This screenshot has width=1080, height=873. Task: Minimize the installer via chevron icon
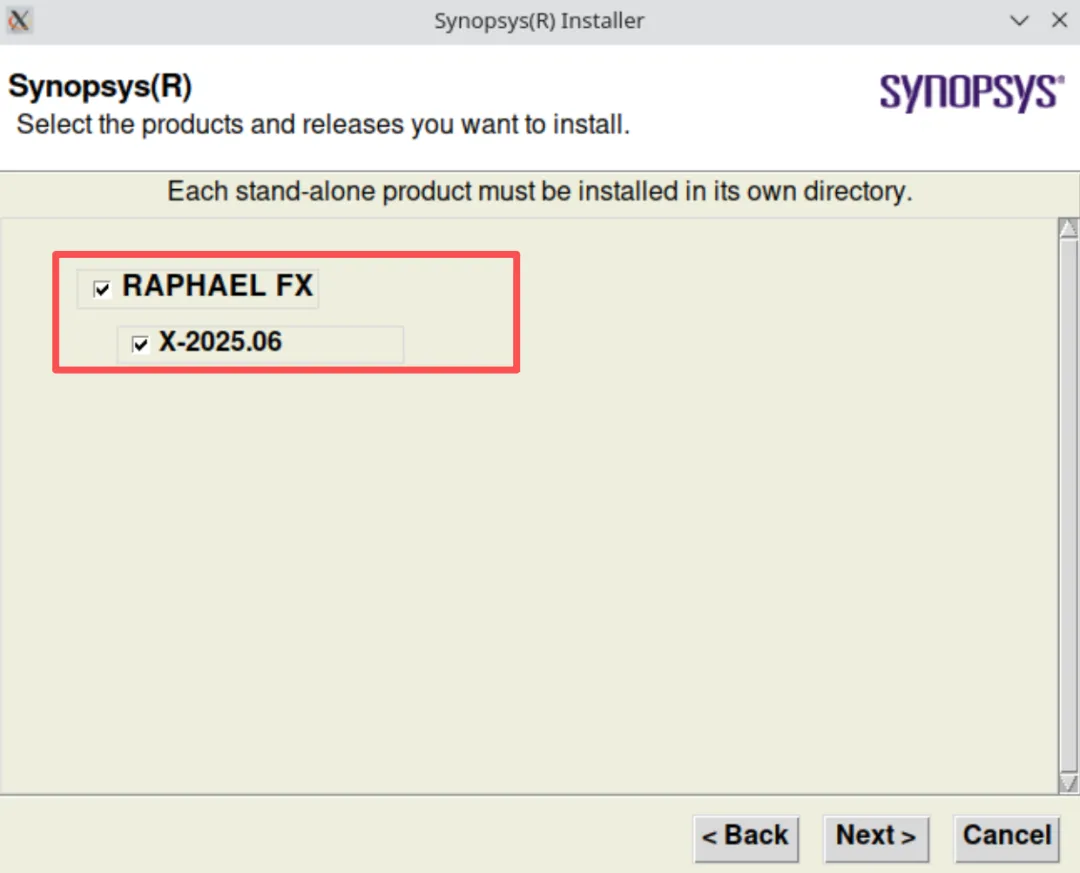tap(1019, 21)
